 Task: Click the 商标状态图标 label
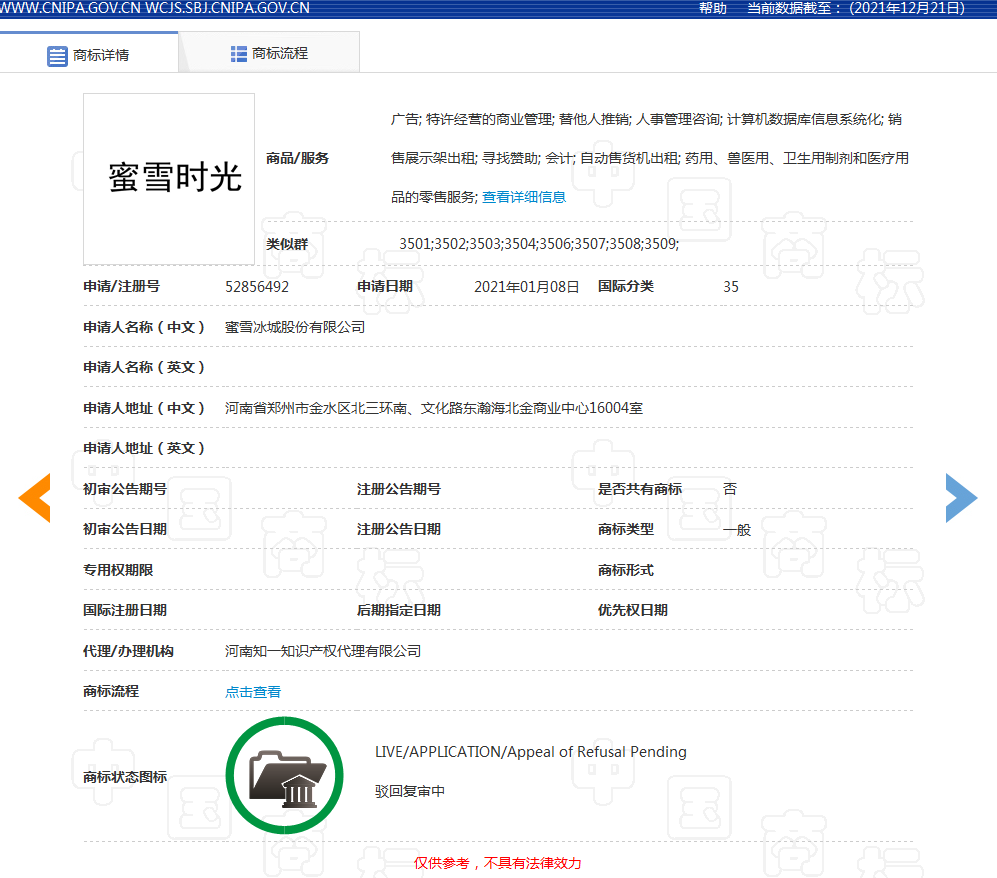point(125,777)
